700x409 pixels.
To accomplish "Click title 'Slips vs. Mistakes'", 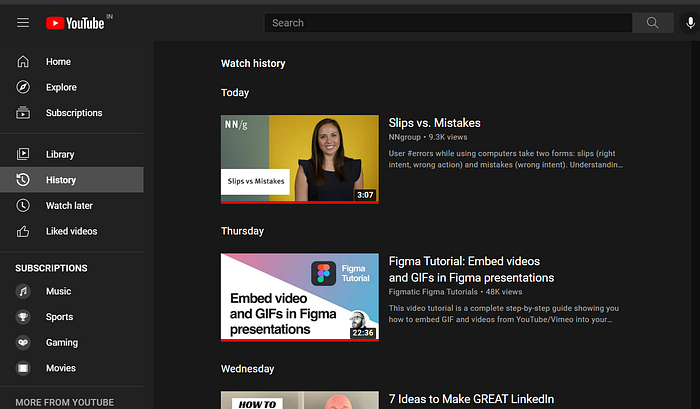I will coord(434,123).
